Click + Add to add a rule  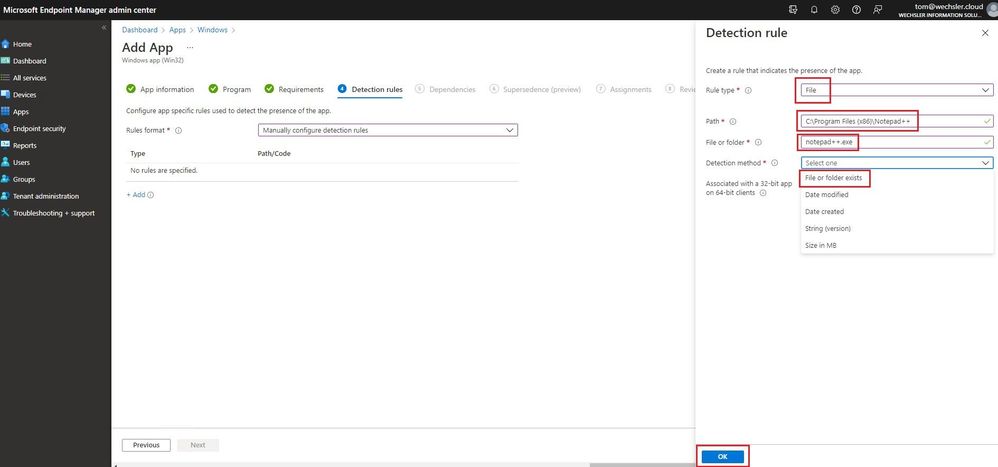136,195
